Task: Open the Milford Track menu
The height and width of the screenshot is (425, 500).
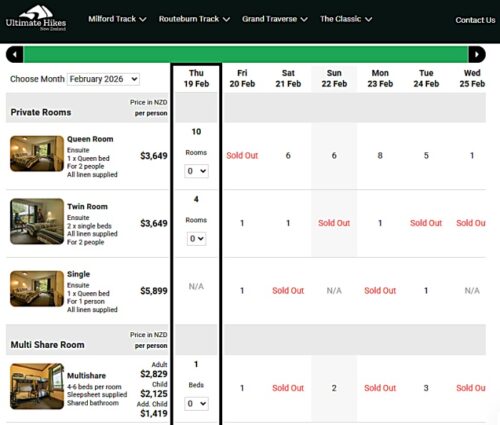Action: pos(117,19)
